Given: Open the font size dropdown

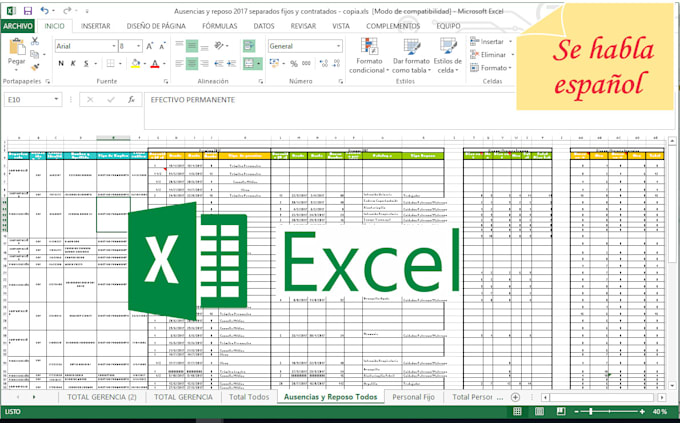Looking at the screenshot, I should tap(138, 46).
